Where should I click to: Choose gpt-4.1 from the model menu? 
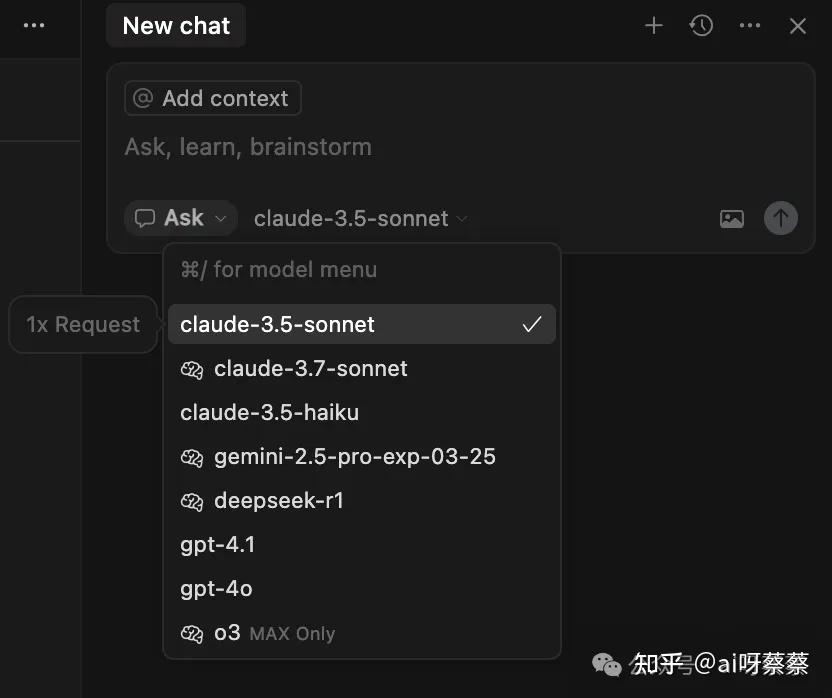point(218,545)
